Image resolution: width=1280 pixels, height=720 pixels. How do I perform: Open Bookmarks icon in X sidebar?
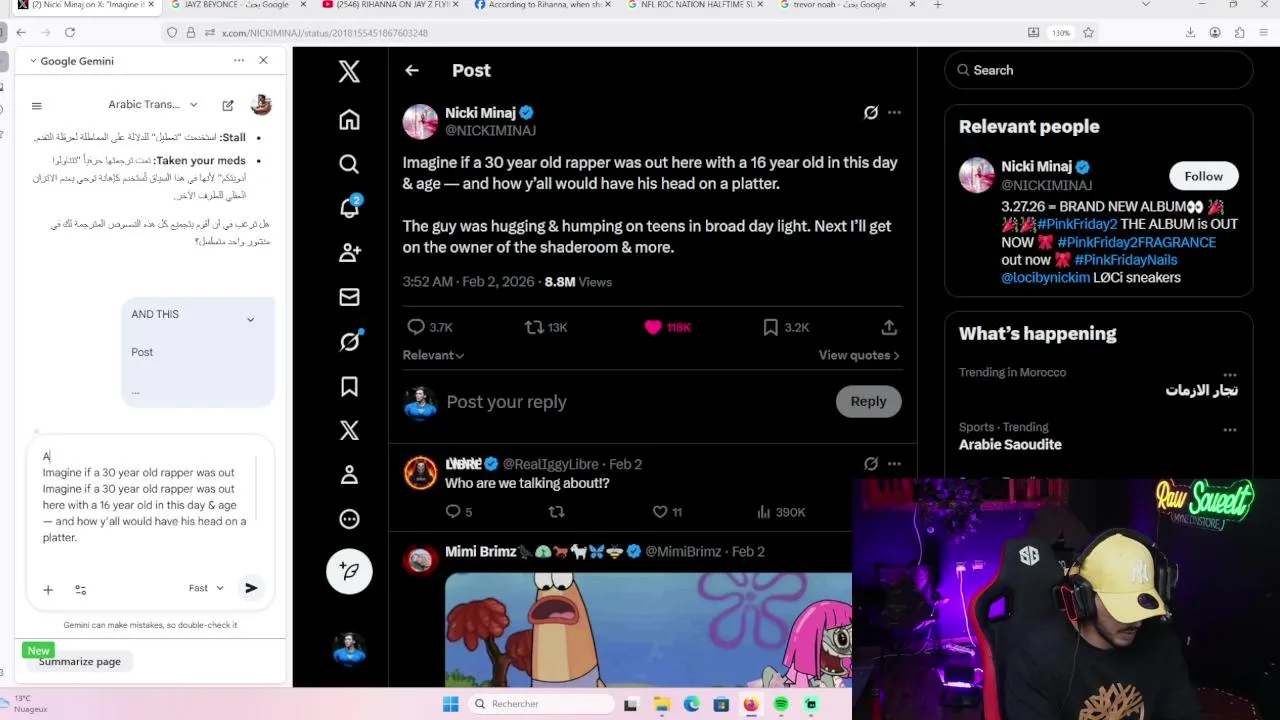[x=349, y=387]
